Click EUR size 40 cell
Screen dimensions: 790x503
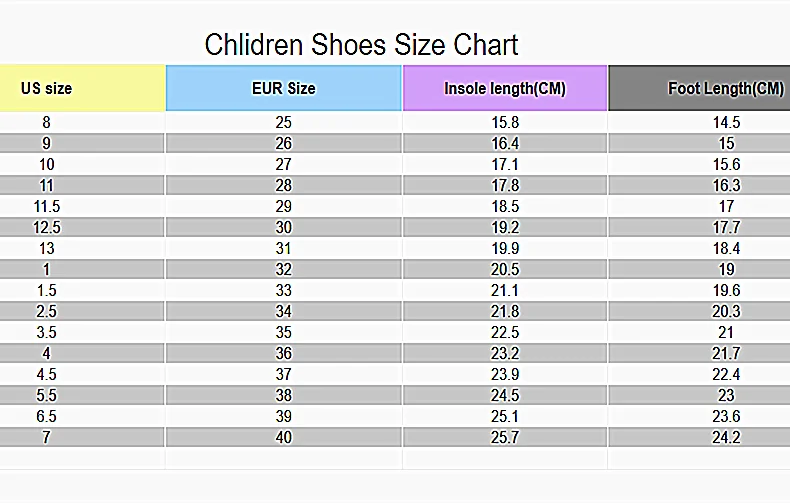coord(284,437)
